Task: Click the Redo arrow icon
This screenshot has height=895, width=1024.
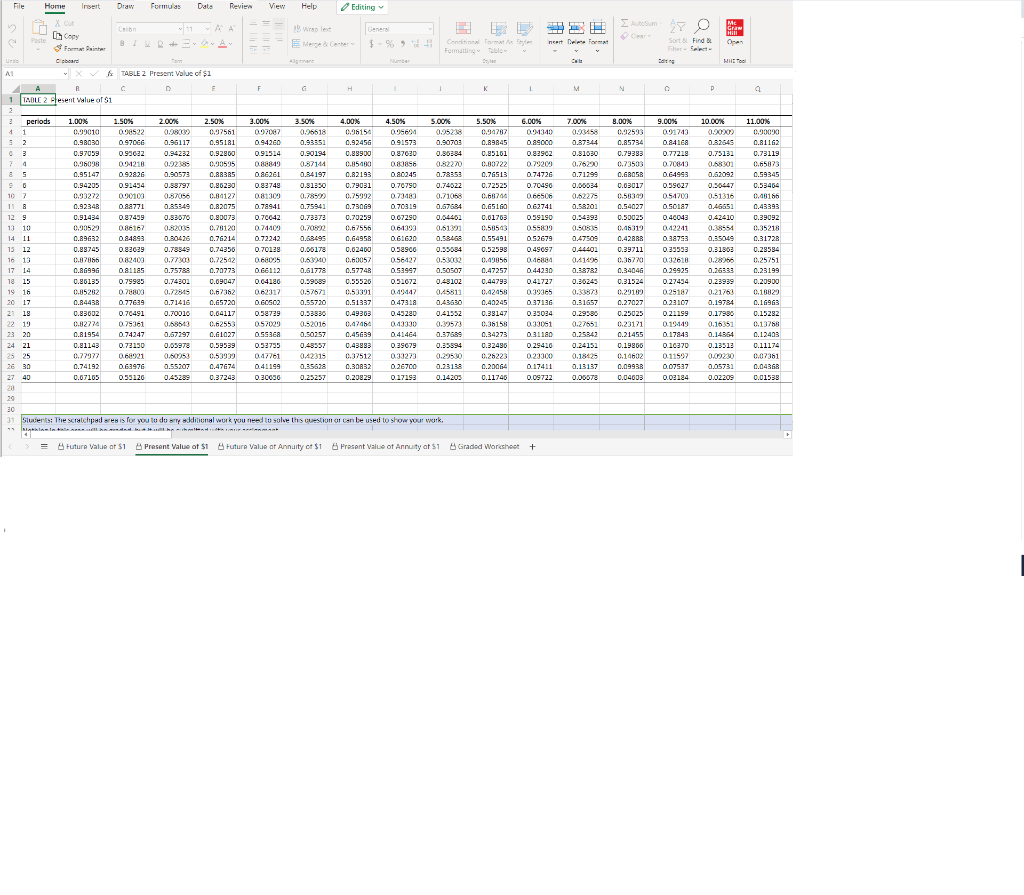Action: [12, 43]
